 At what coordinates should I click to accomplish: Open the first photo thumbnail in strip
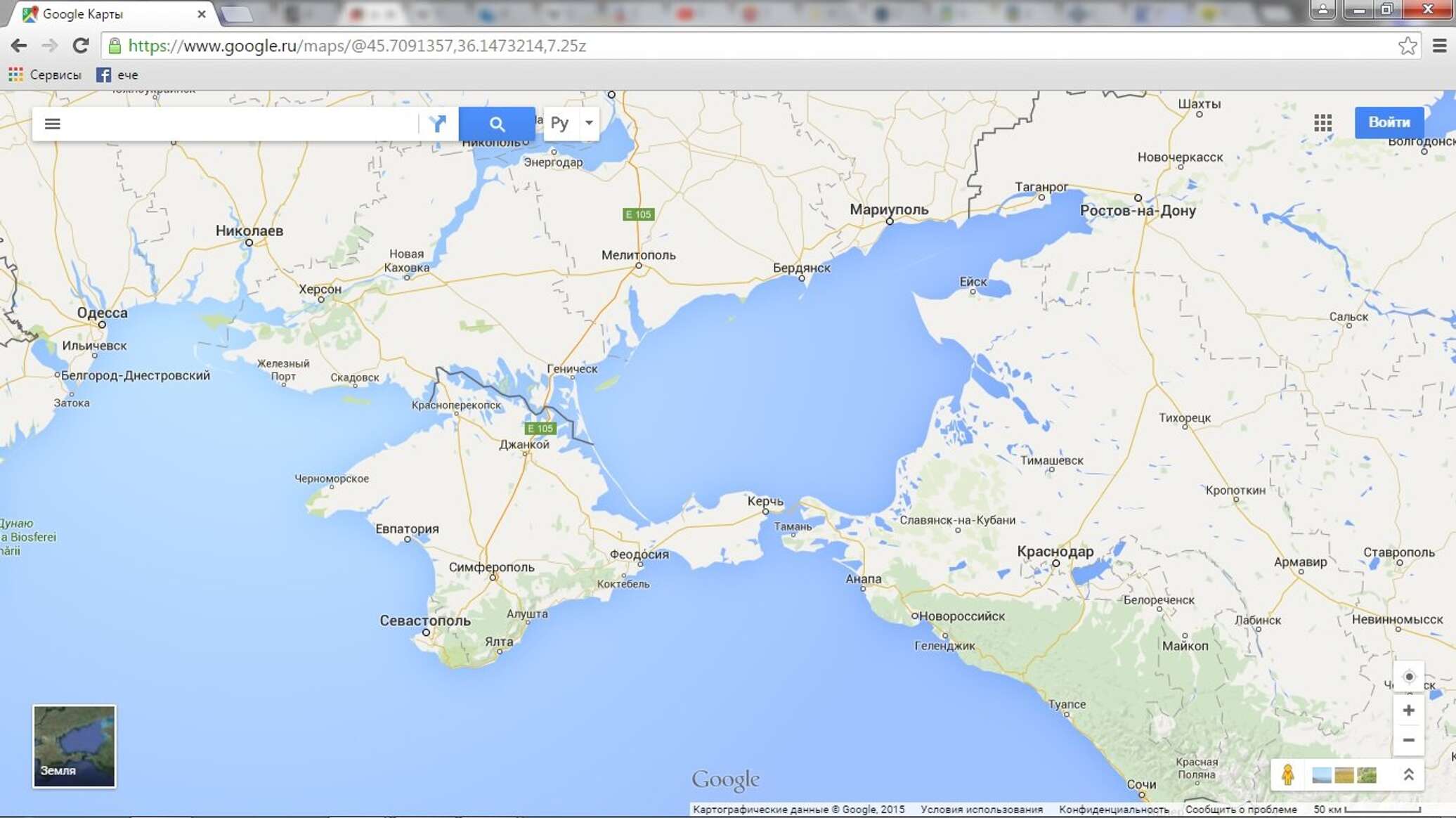pyautogui.click(x=1322, y=775)
